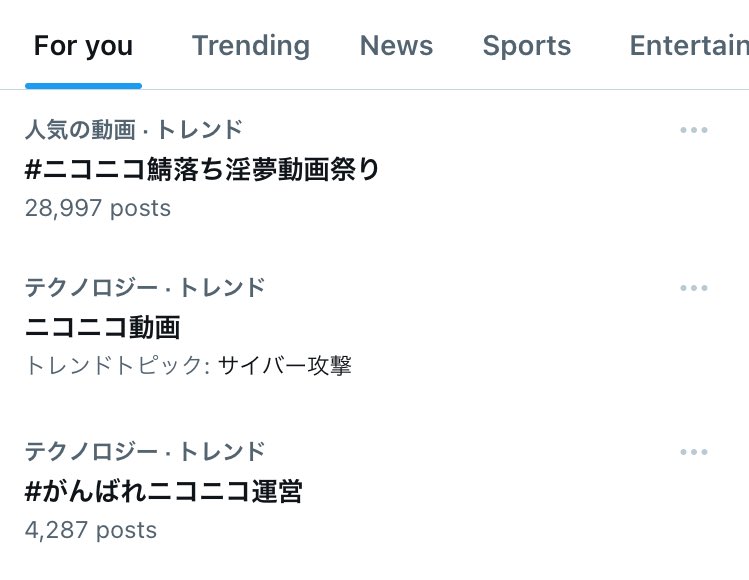Image resolution: width=749 pixels, height=580 pixels.
Task: Click empty space right of サイバー攻撃
Action: pos(520,366)
